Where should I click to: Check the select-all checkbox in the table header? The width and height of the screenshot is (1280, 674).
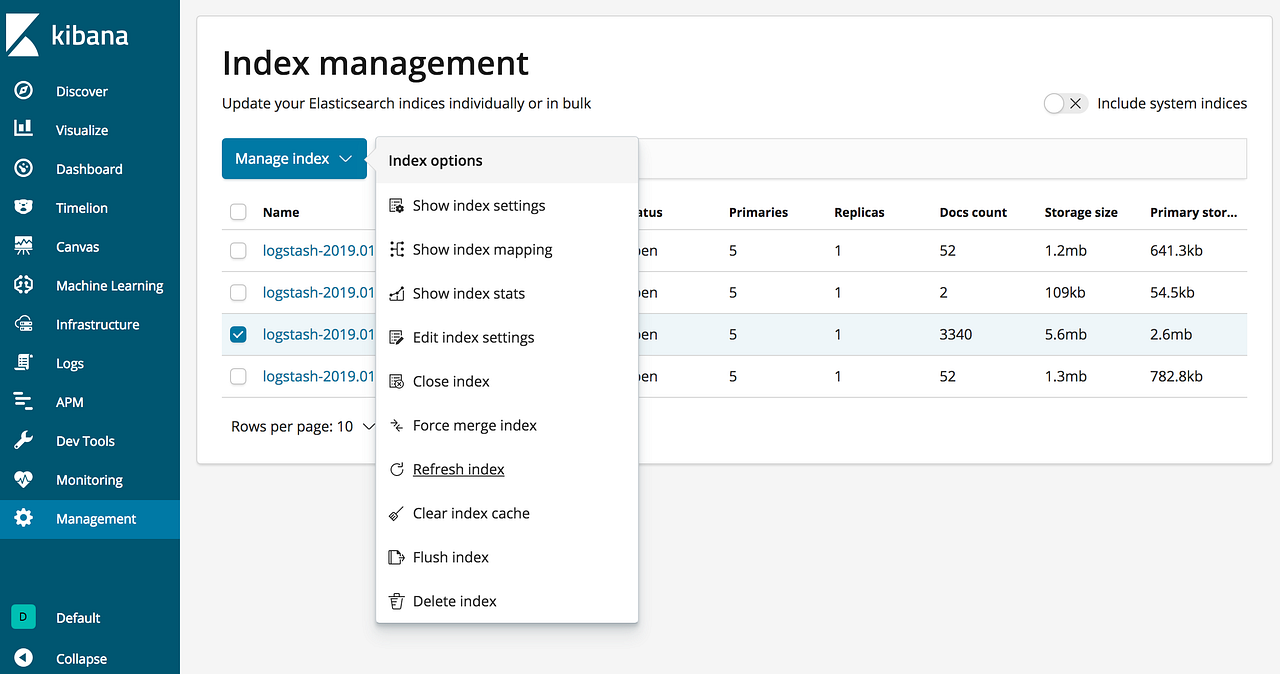[238, 212]
